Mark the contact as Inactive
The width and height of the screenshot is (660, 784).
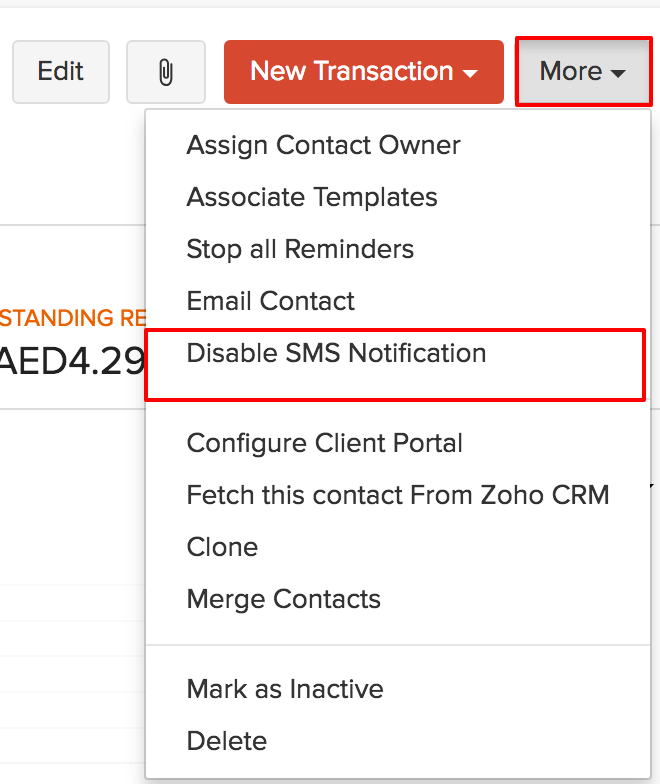[x=284, y=689]
